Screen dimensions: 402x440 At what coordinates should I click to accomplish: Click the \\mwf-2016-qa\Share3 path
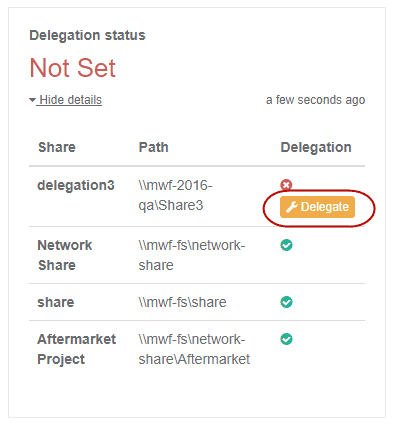175,195
